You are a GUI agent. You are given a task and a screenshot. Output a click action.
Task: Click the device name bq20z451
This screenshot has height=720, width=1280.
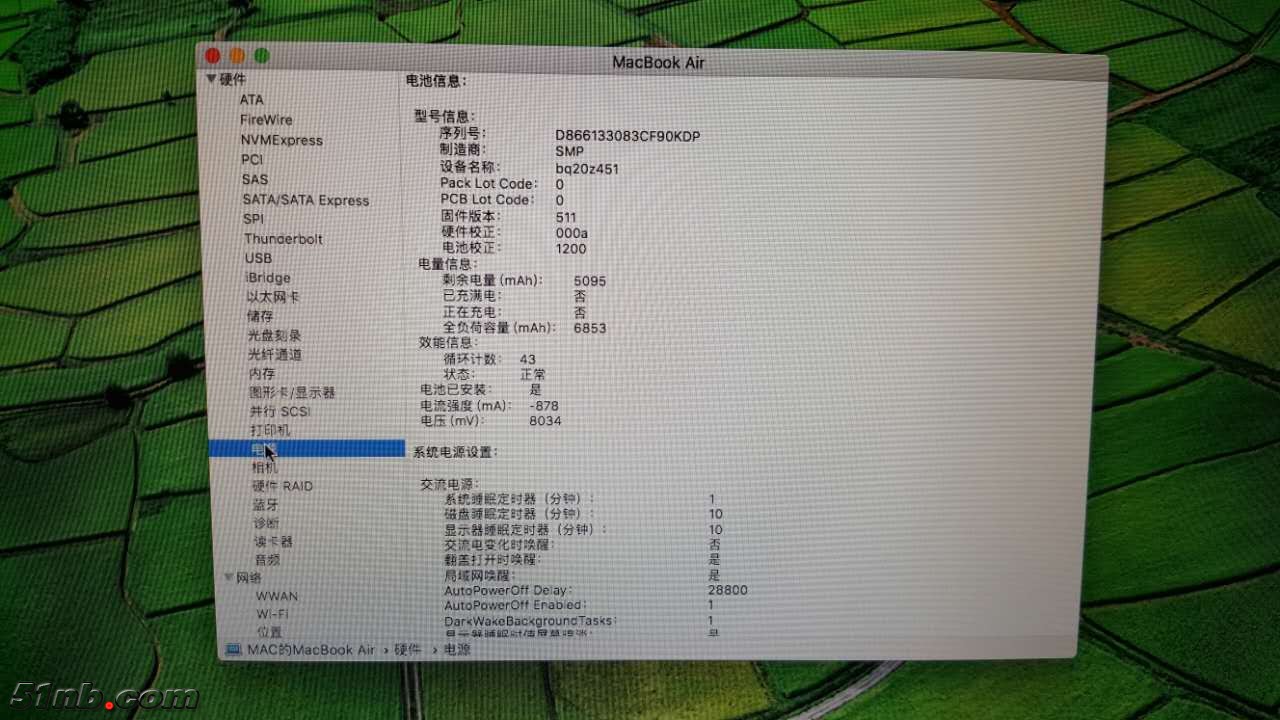(587, 169)
